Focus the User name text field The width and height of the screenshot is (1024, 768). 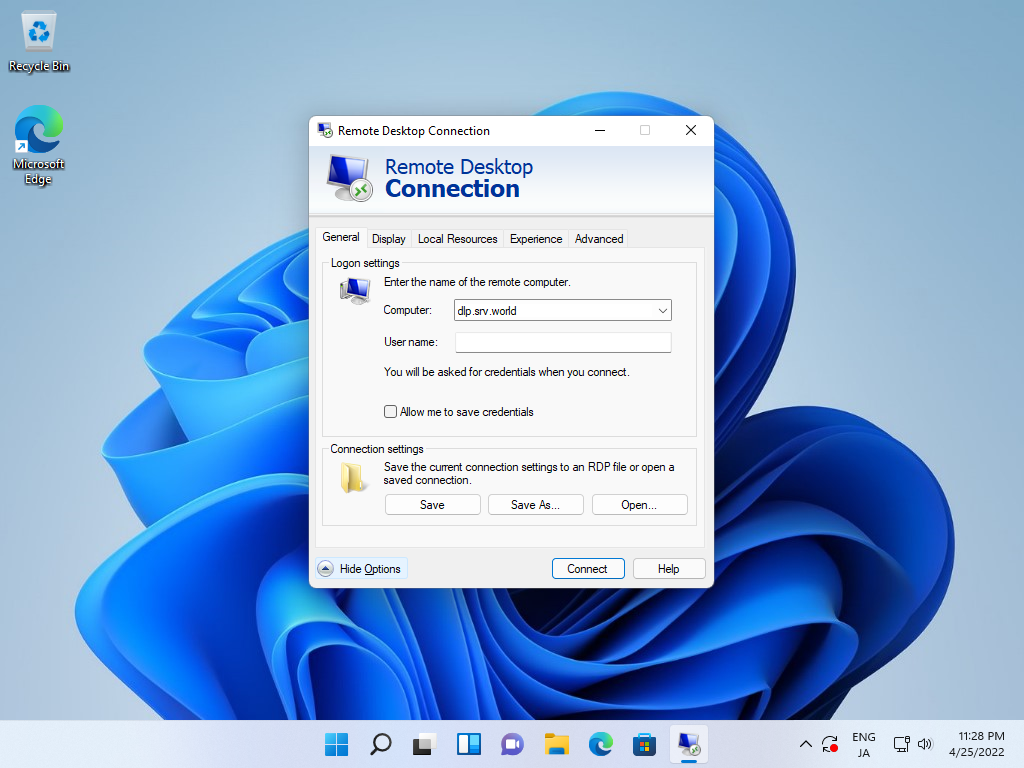(x=563, y=342)
